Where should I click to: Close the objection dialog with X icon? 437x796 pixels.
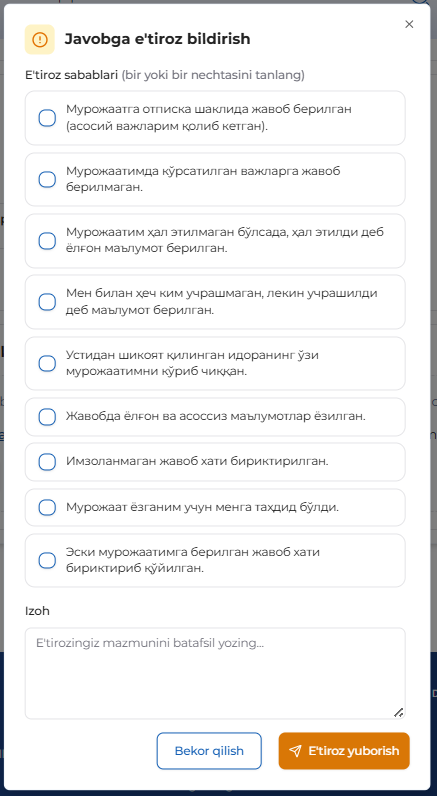click(409, 24)
